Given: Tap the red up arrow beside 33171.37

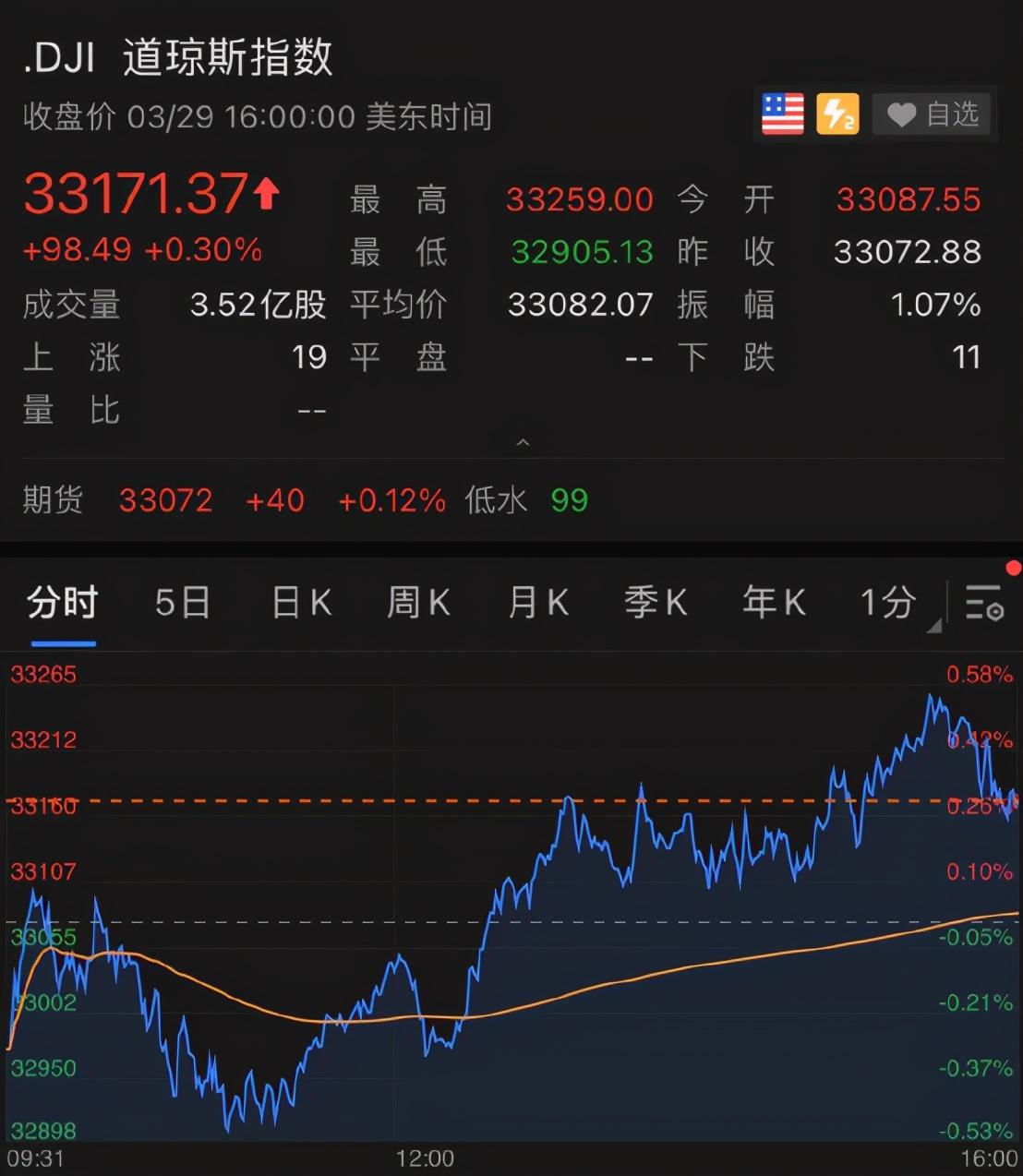Looking at the screenshot, I should (x=267, y=194).
